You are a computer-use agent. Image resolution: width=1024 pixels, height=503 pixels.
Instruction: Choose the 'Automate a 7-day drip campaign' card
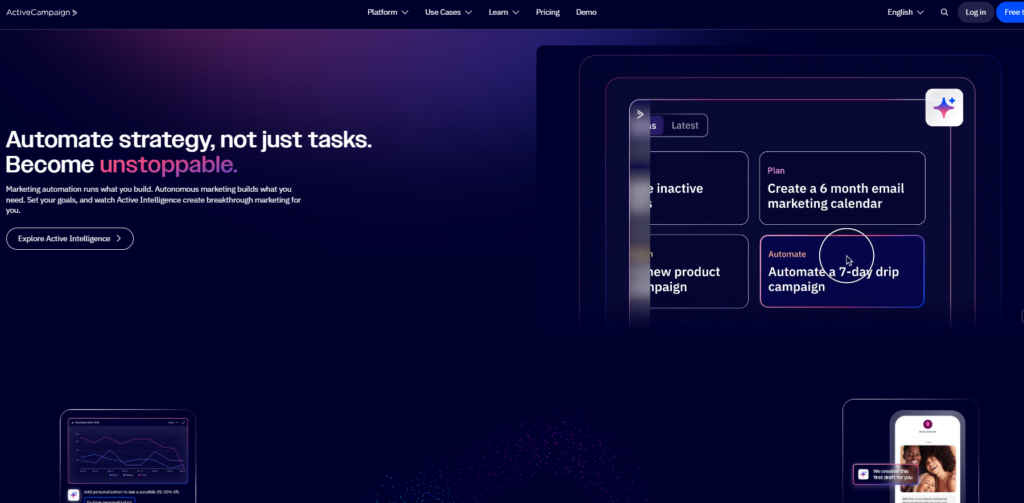point(841,271)
